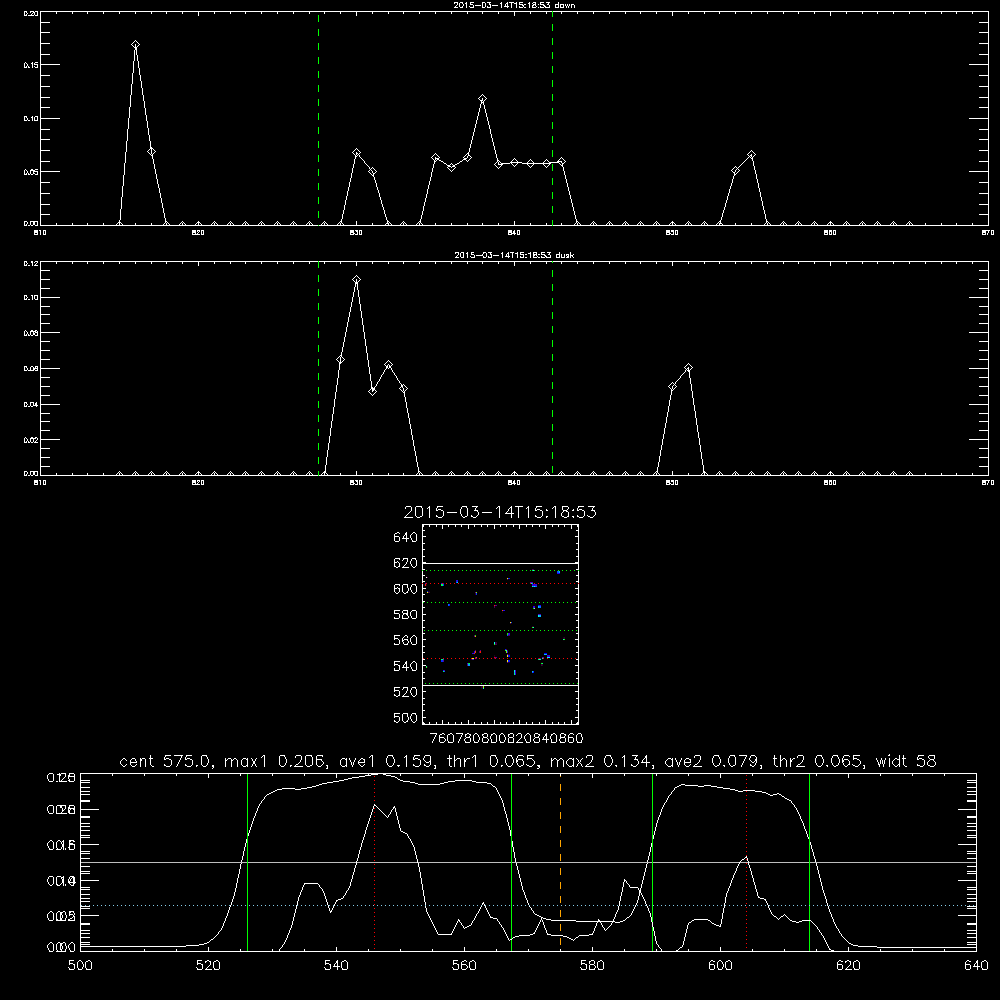Click the x-axis label 520 of bottom plot

point(208,966)
